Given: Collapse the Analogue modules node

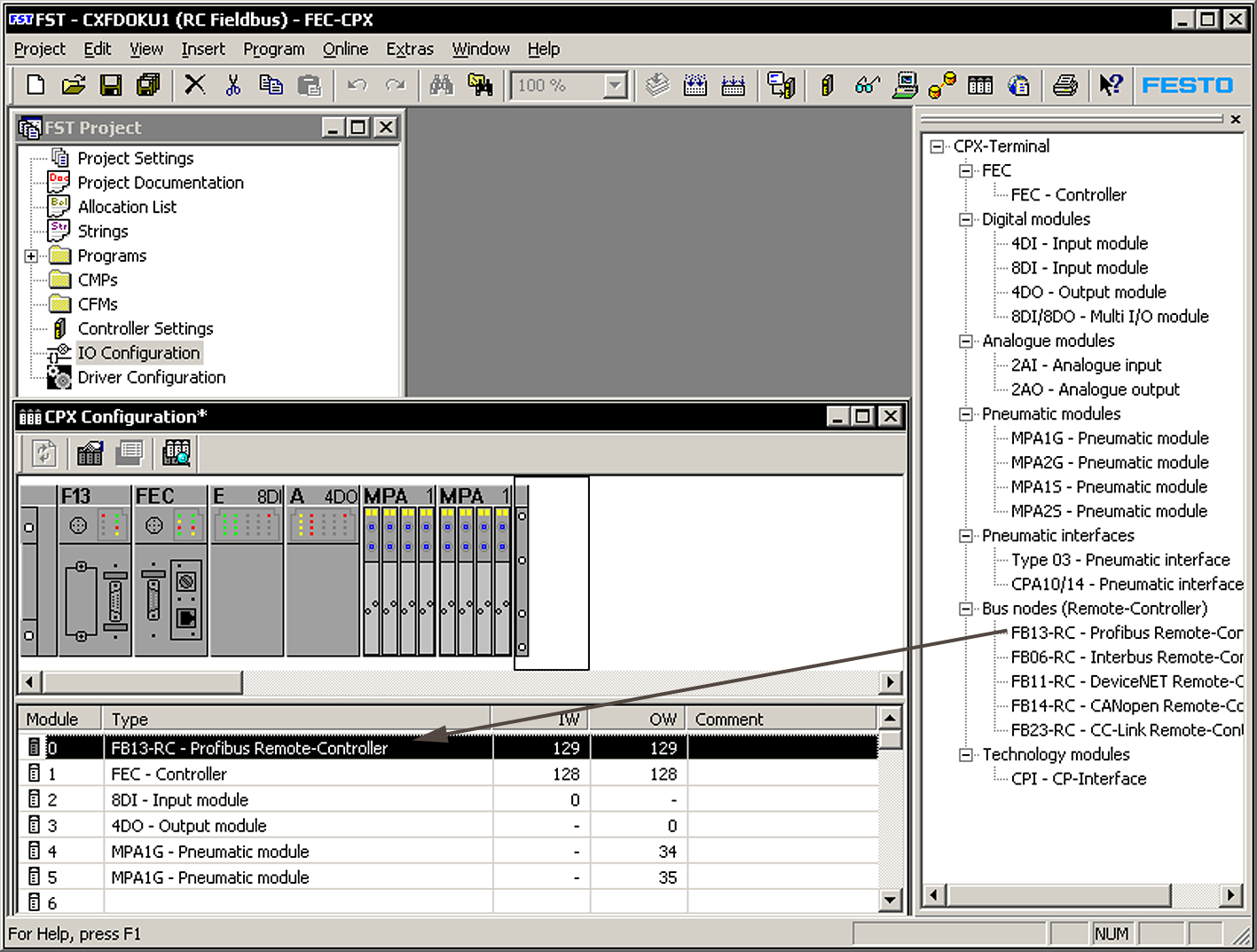Looking at the screenshot, I should pos(966,341).
